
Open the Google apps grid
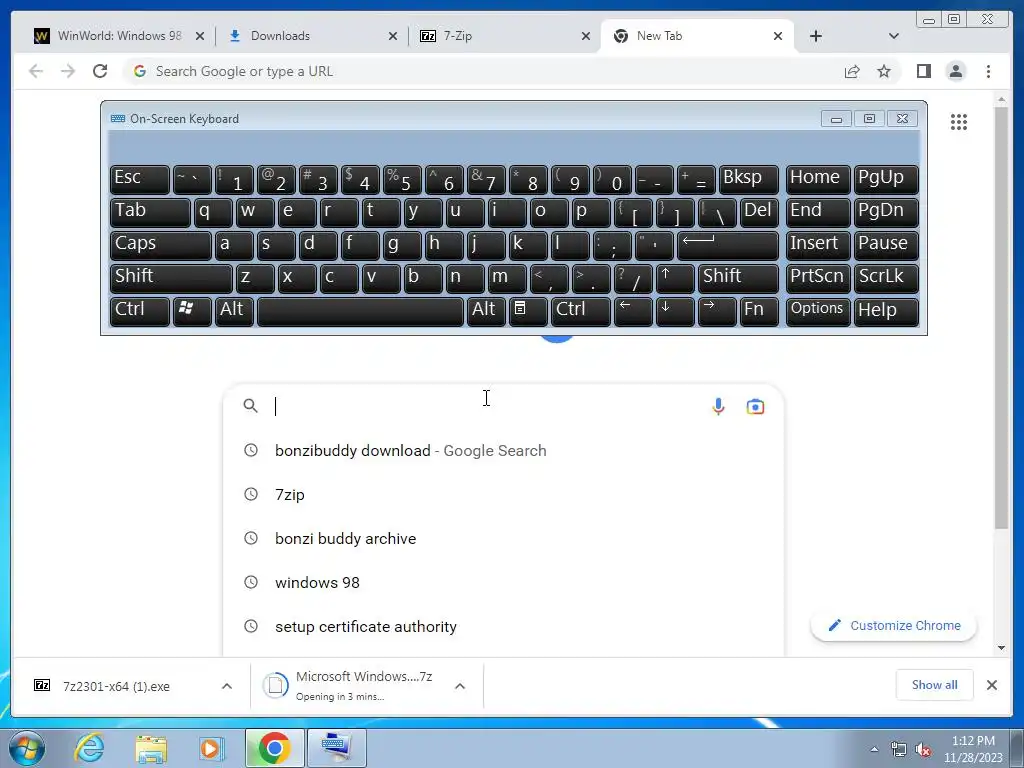pyautogui.click(x=959, y=121)
